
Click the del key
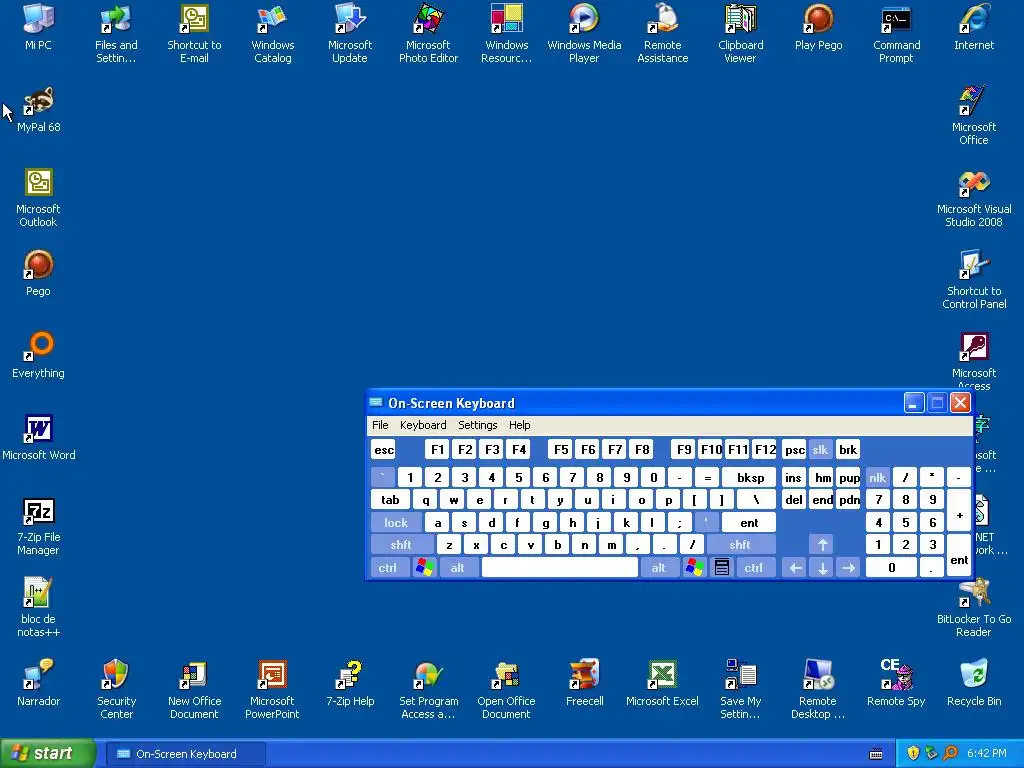pyautogui.click(x=793, y=500)
